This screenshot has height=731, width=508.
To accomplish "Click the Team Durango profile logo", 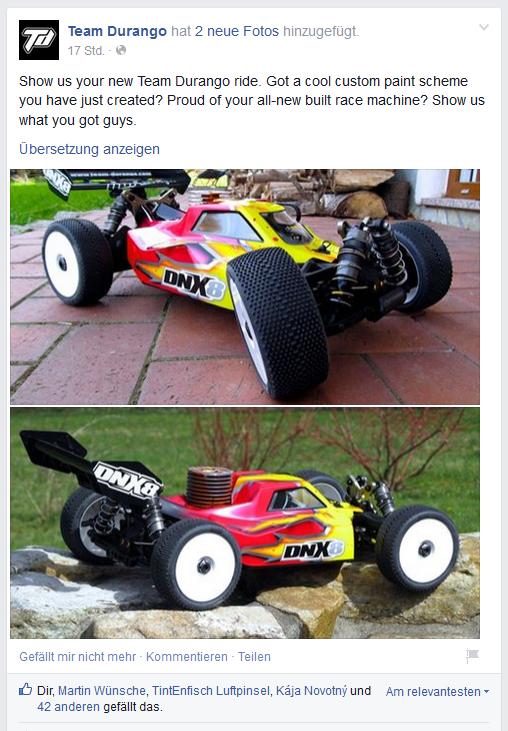I will point(39,40).
